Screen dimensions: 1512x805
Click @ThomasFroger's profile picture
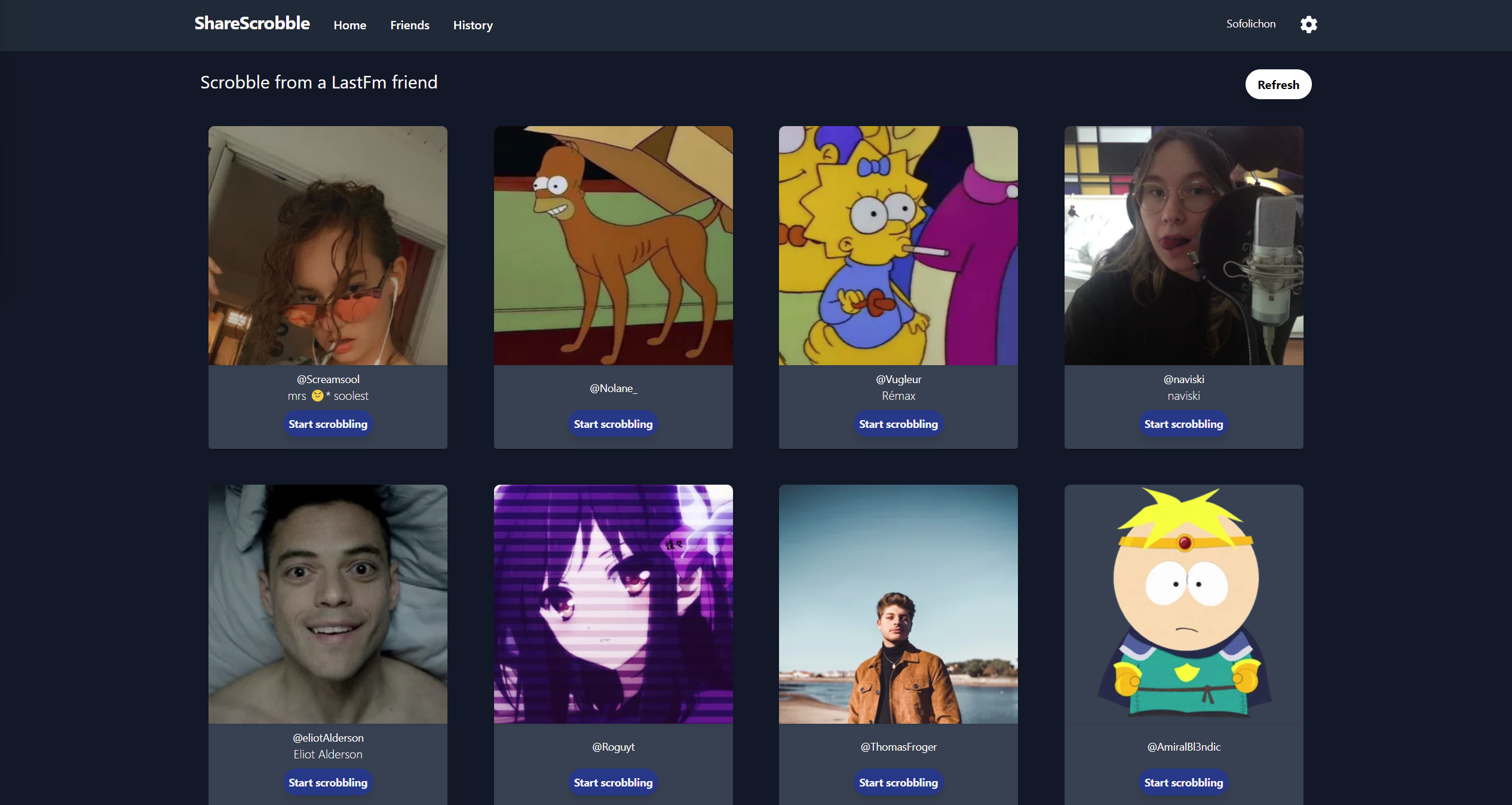pyautogui.click(x=898, y=604)
